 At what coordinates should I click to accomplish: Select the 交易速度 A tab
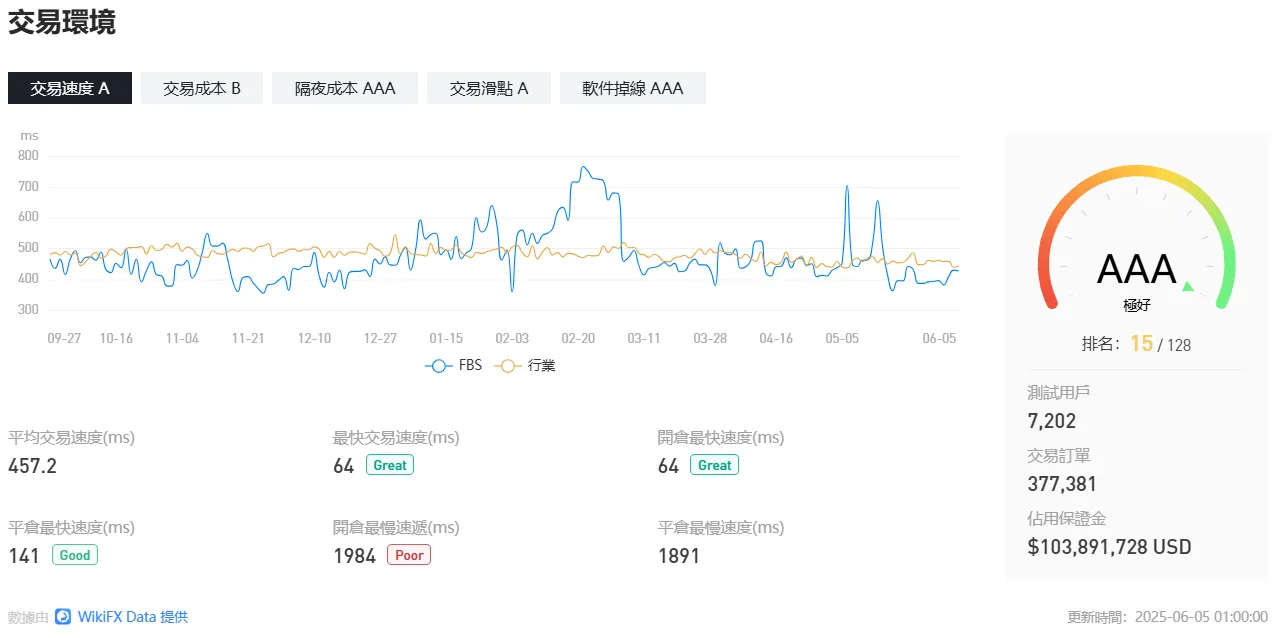70,88
